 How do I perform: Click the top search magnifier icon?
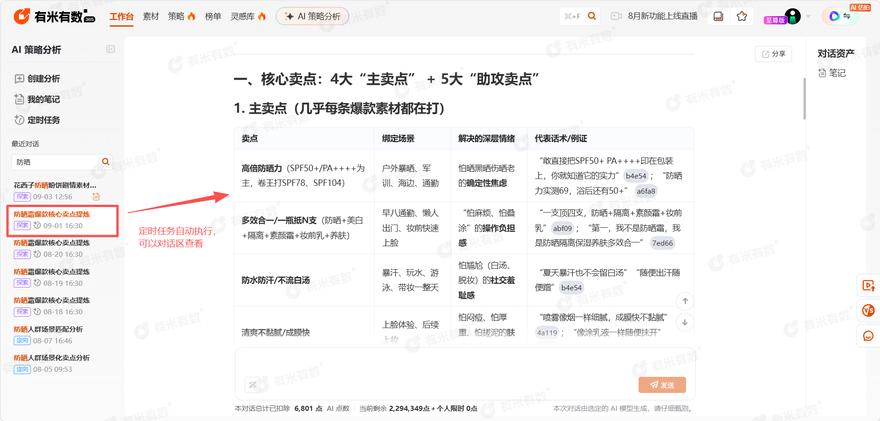coord(592,16)
